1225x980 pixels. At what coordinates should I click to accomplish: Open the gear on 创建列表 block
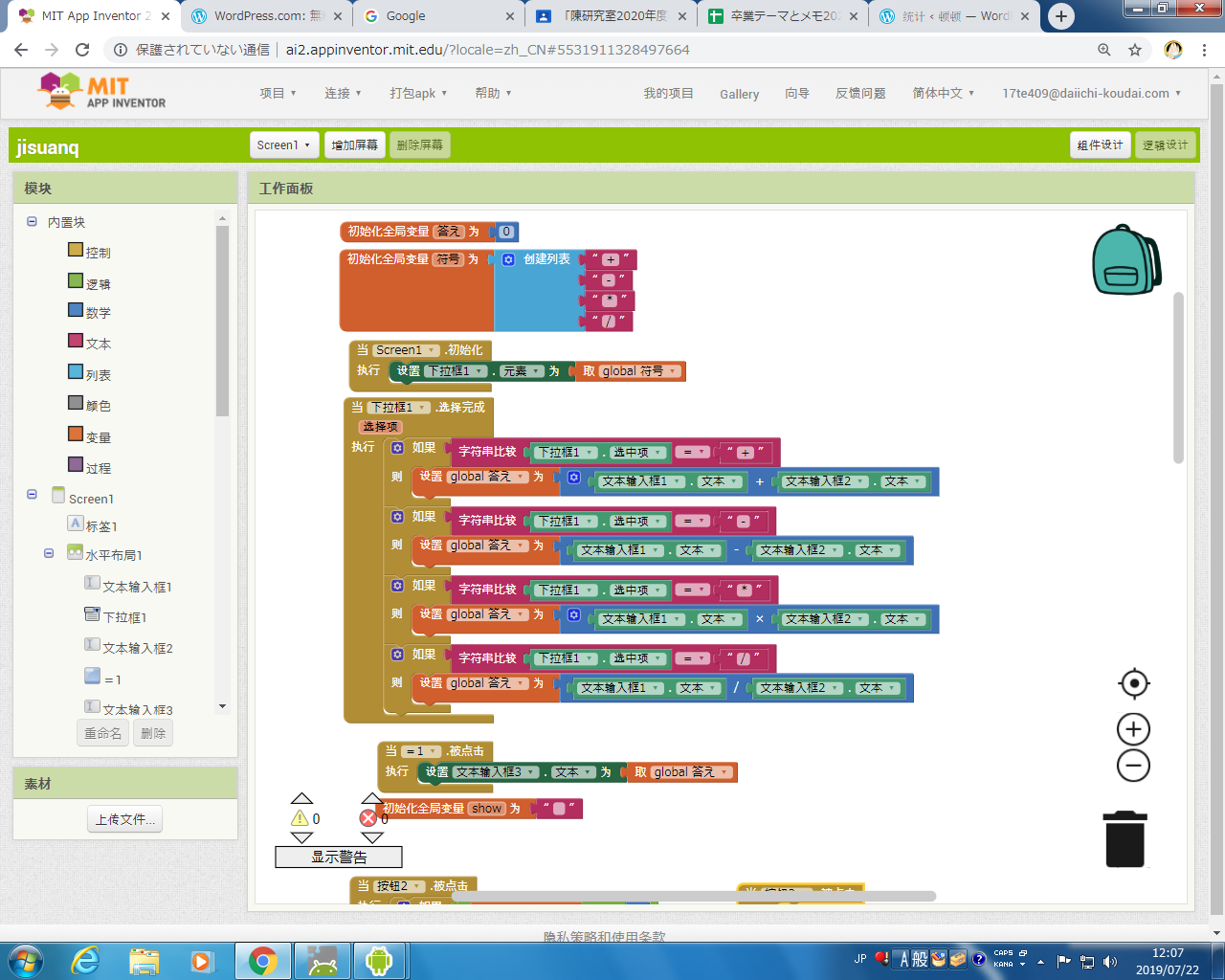click(508, 259)
